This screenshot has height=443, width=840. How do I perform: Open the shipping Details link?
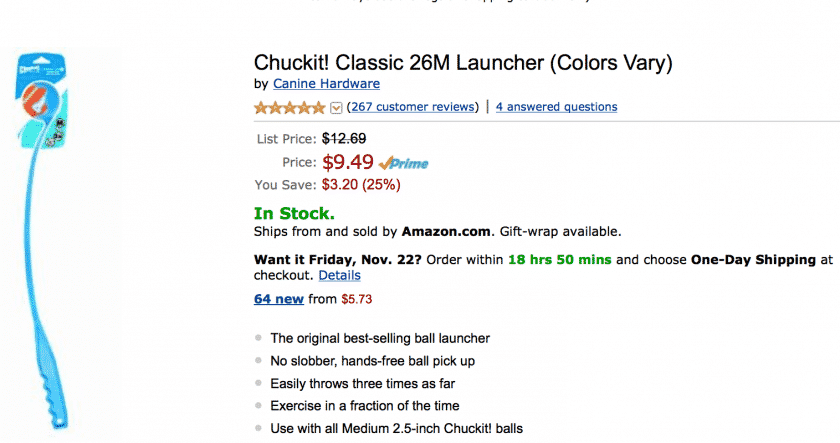(x=339, y=275)
